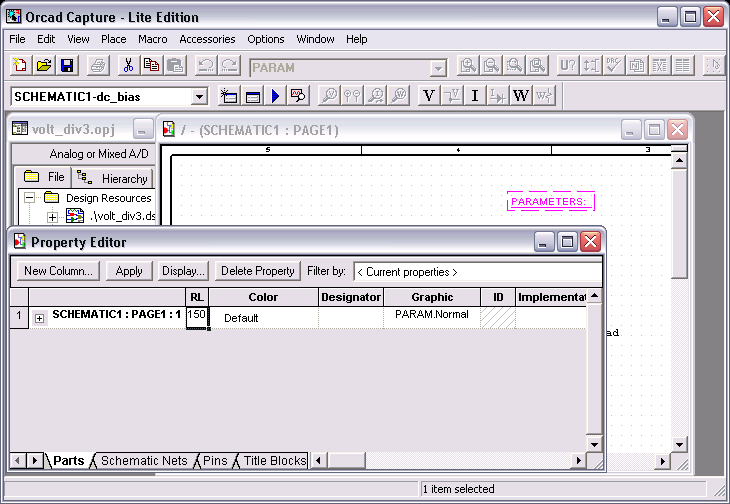Open the Macro menu
Viewport: 730px width, 504px height.
click(153, 39)
